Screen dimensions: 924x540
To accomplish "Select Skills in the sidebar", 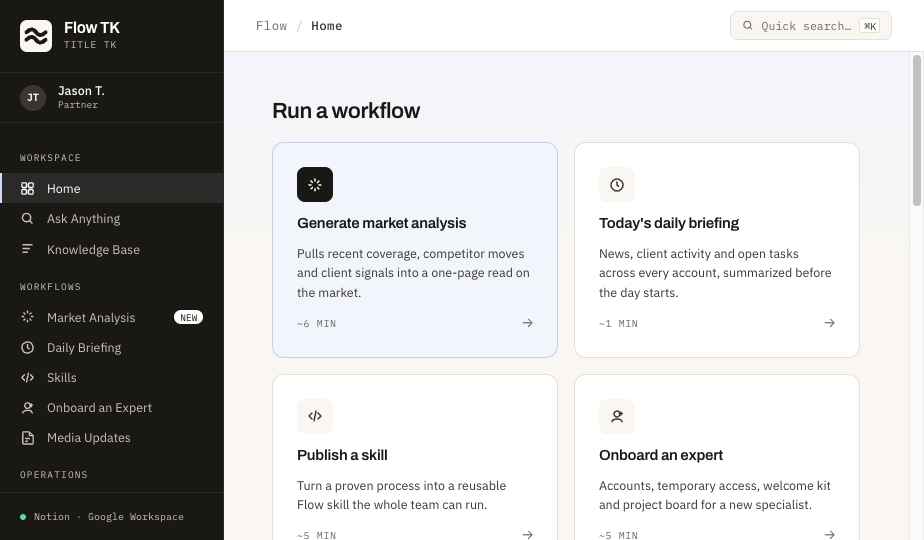I will (112, 378).
